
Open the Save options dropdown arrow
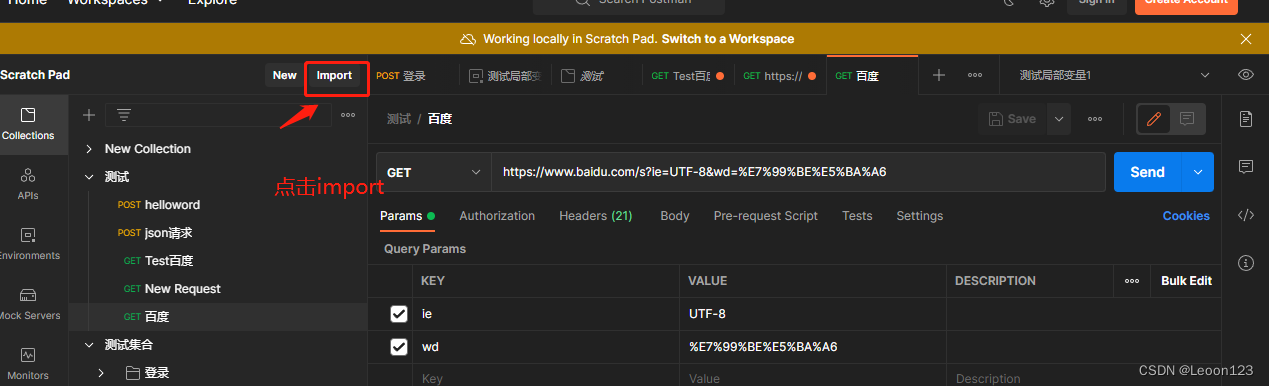pos(1059,118)
